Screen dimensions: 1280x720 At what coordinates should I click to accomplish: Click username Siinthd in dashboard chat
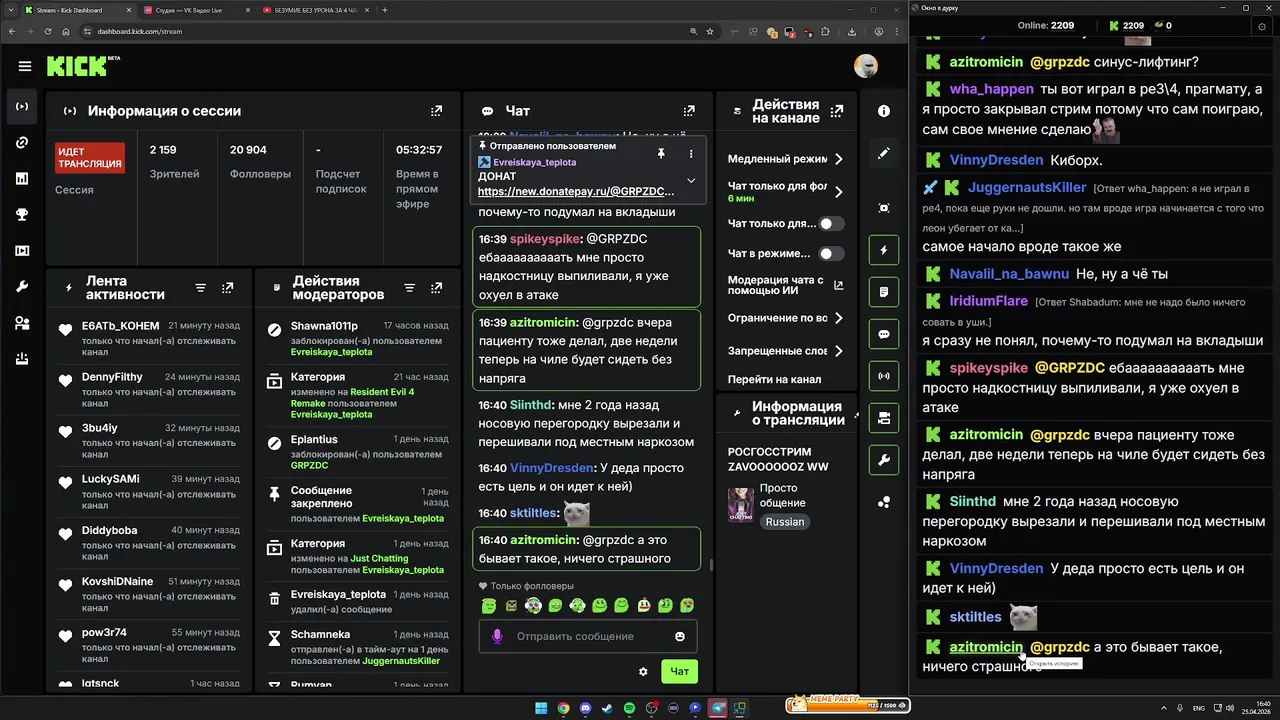530,405
